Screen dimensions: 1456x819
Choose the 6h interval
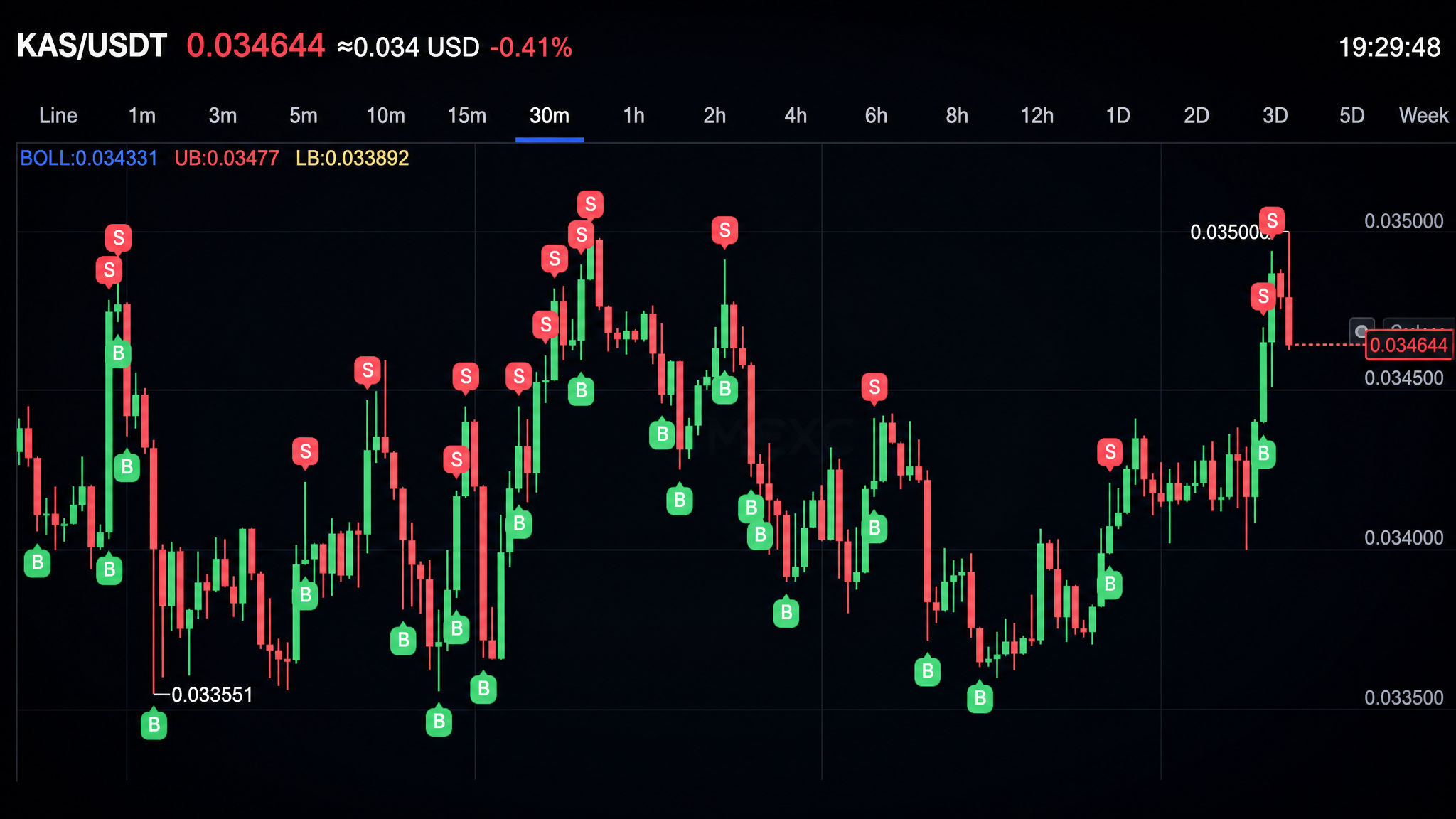point(876,115)
